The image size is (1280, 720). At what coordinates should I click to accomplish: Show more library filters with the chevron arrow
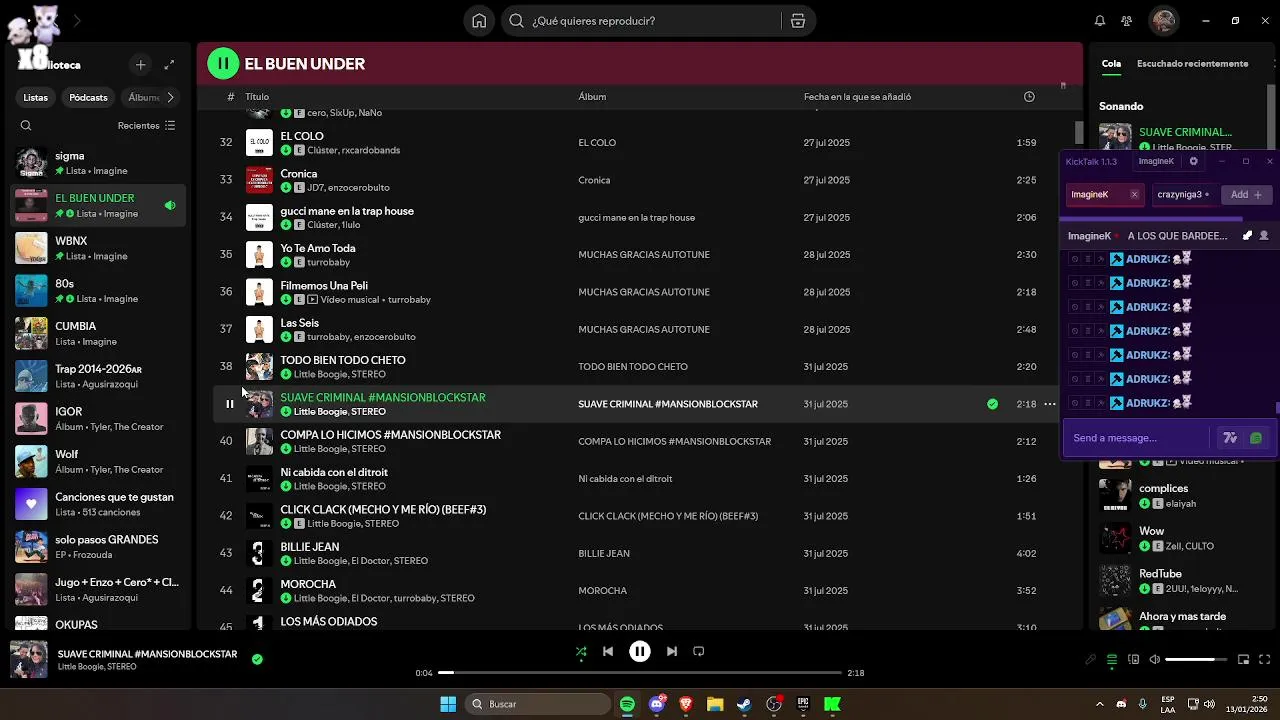tap(170, 97)
